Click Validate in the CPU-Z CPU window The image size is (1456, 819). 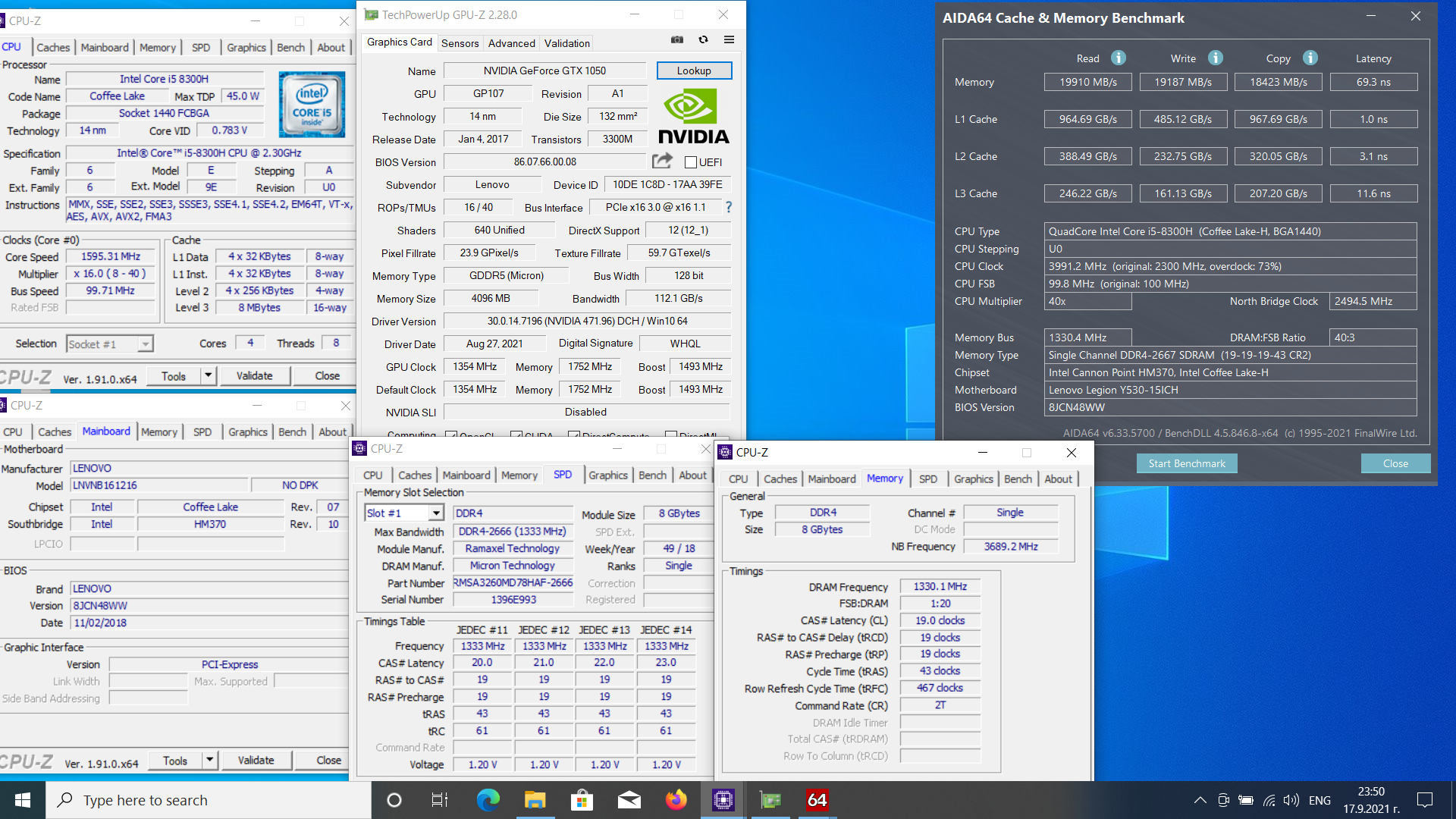click(254, 376)
